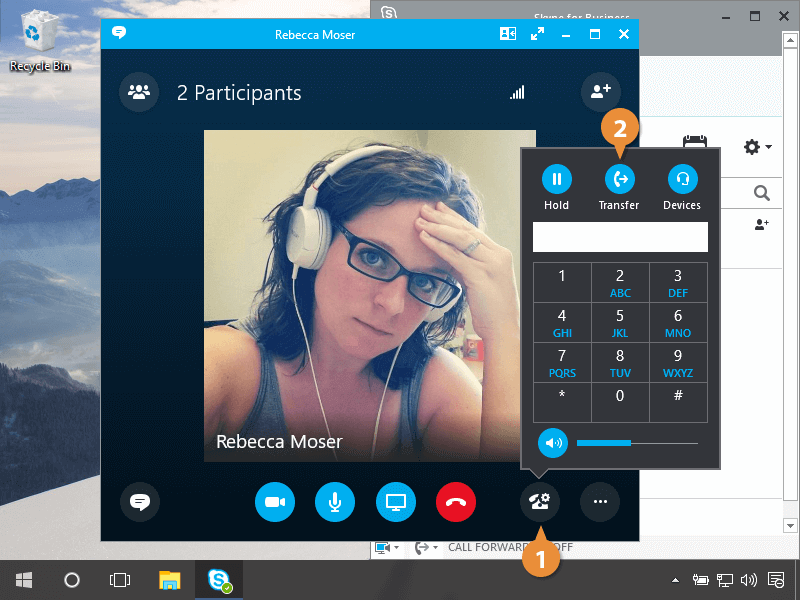Viewport: 800px width, 600px height.
Task: Adjust the speaker volume slider
Action: (x=631, y=442)
